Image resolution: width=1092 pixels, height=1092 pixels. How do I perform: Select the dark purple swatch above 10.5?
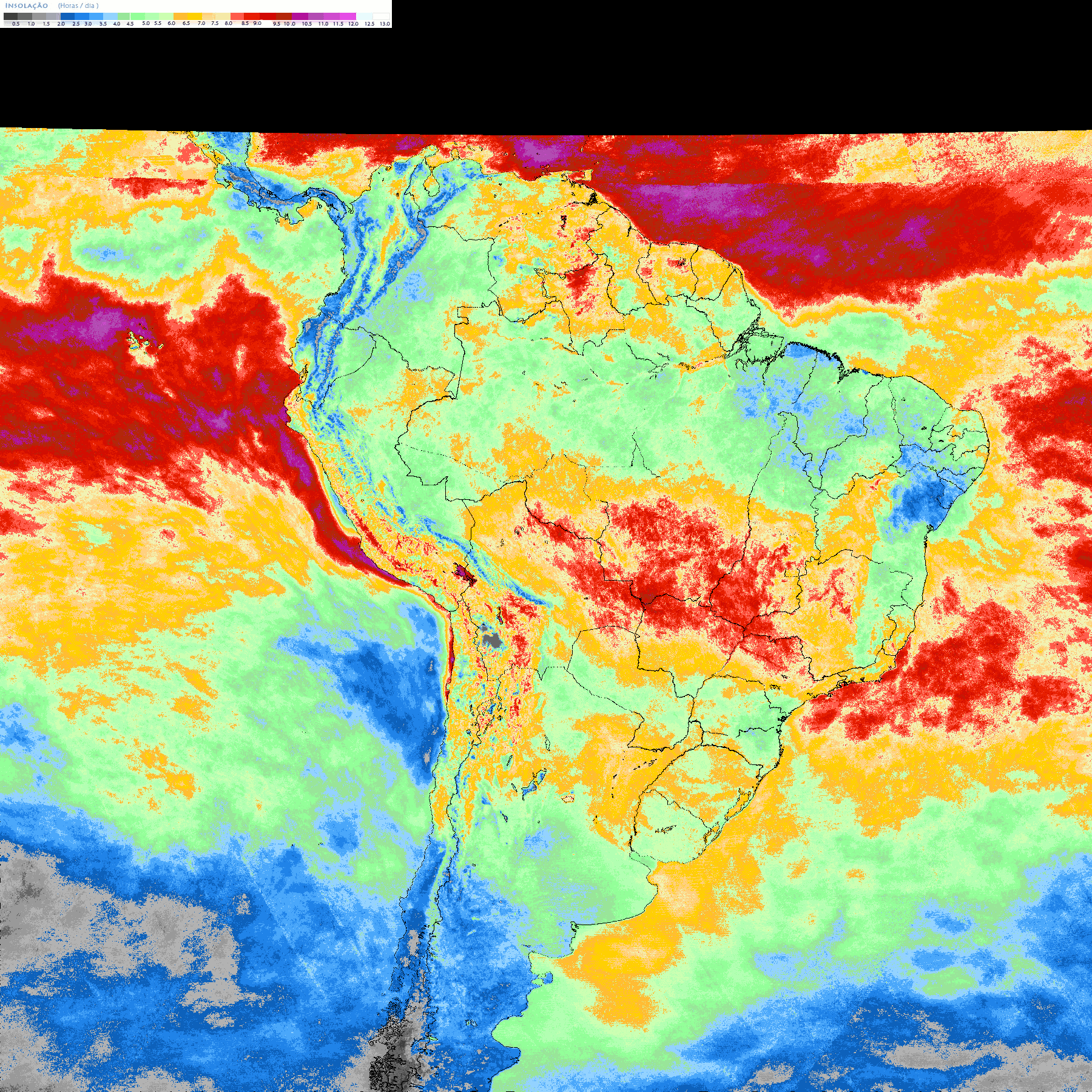coord(300,16)
